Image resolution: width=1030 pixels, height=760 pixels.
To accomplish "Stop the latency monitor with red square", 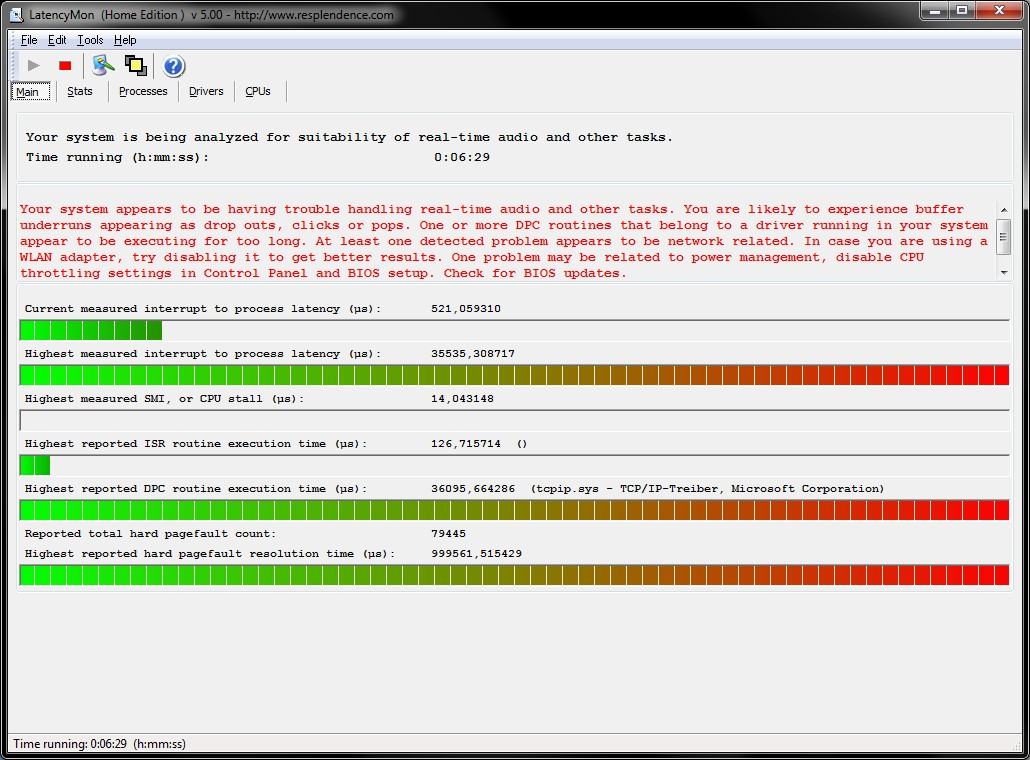I will coord(65,66).
